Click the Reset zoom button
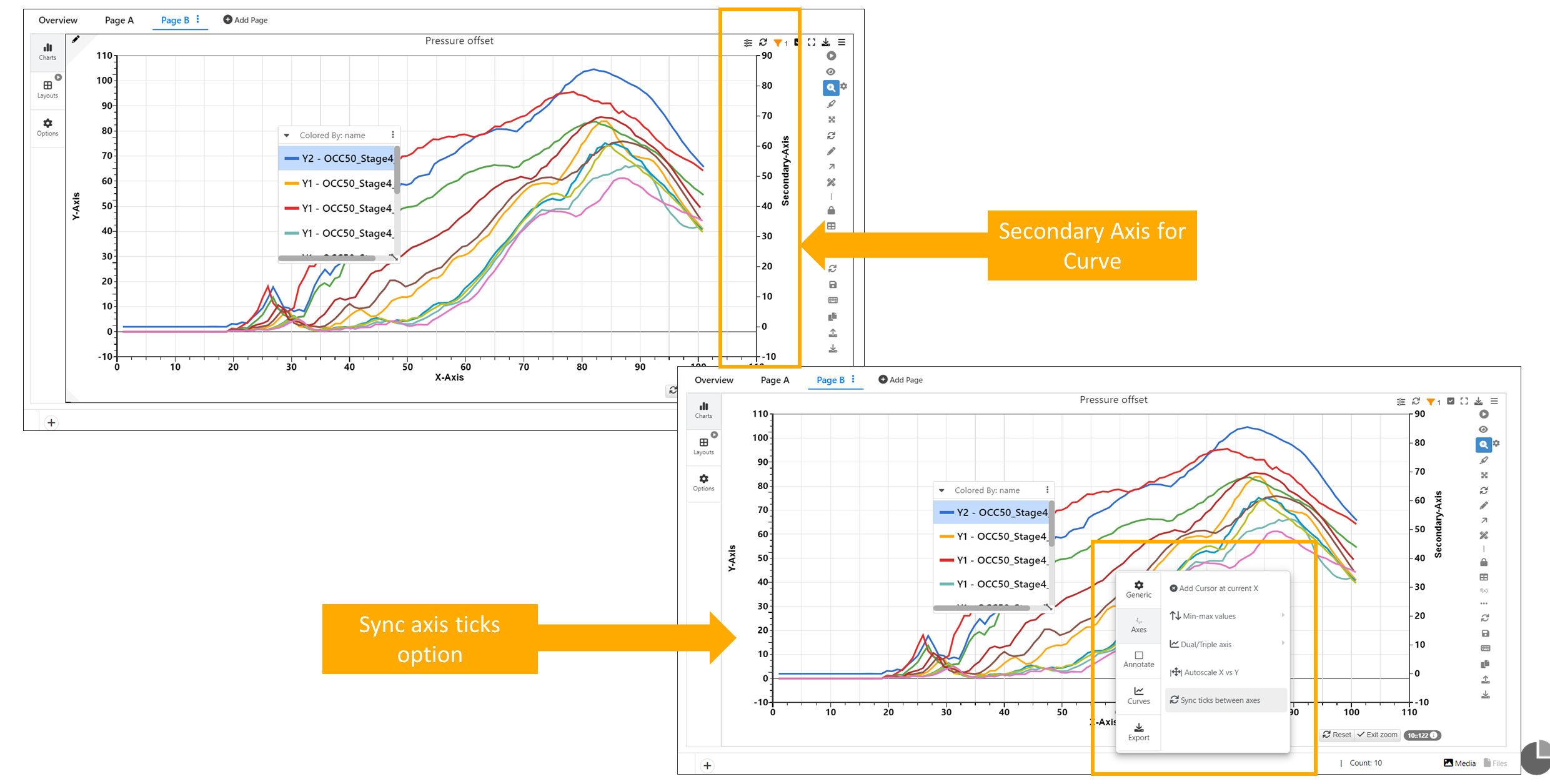The width and height of the screenshot is (1550, 784). pyautogui.click(x=1337, y=735)
